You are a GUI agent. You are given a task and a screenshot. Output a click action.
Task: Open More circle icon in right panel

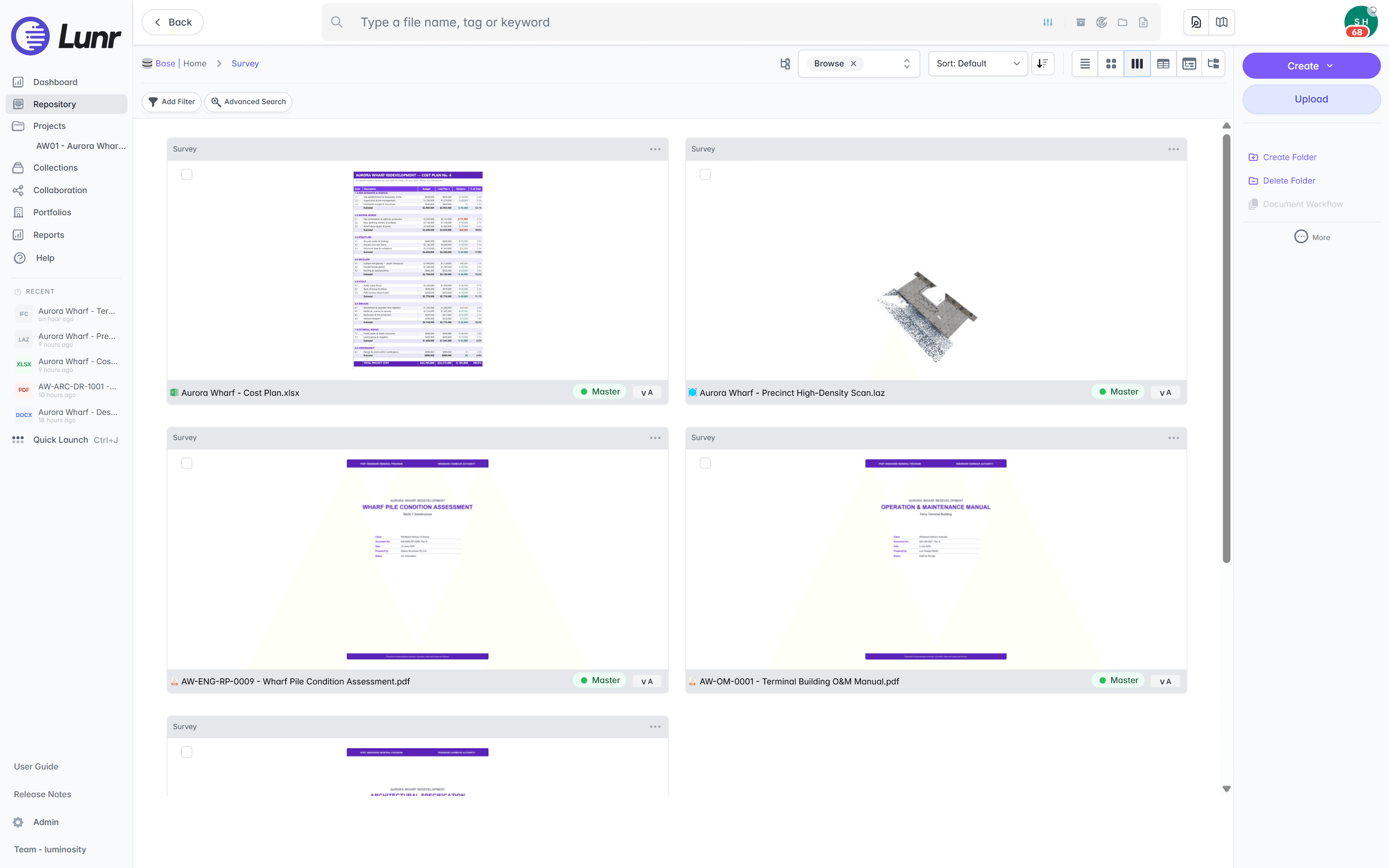point(1300,237)
